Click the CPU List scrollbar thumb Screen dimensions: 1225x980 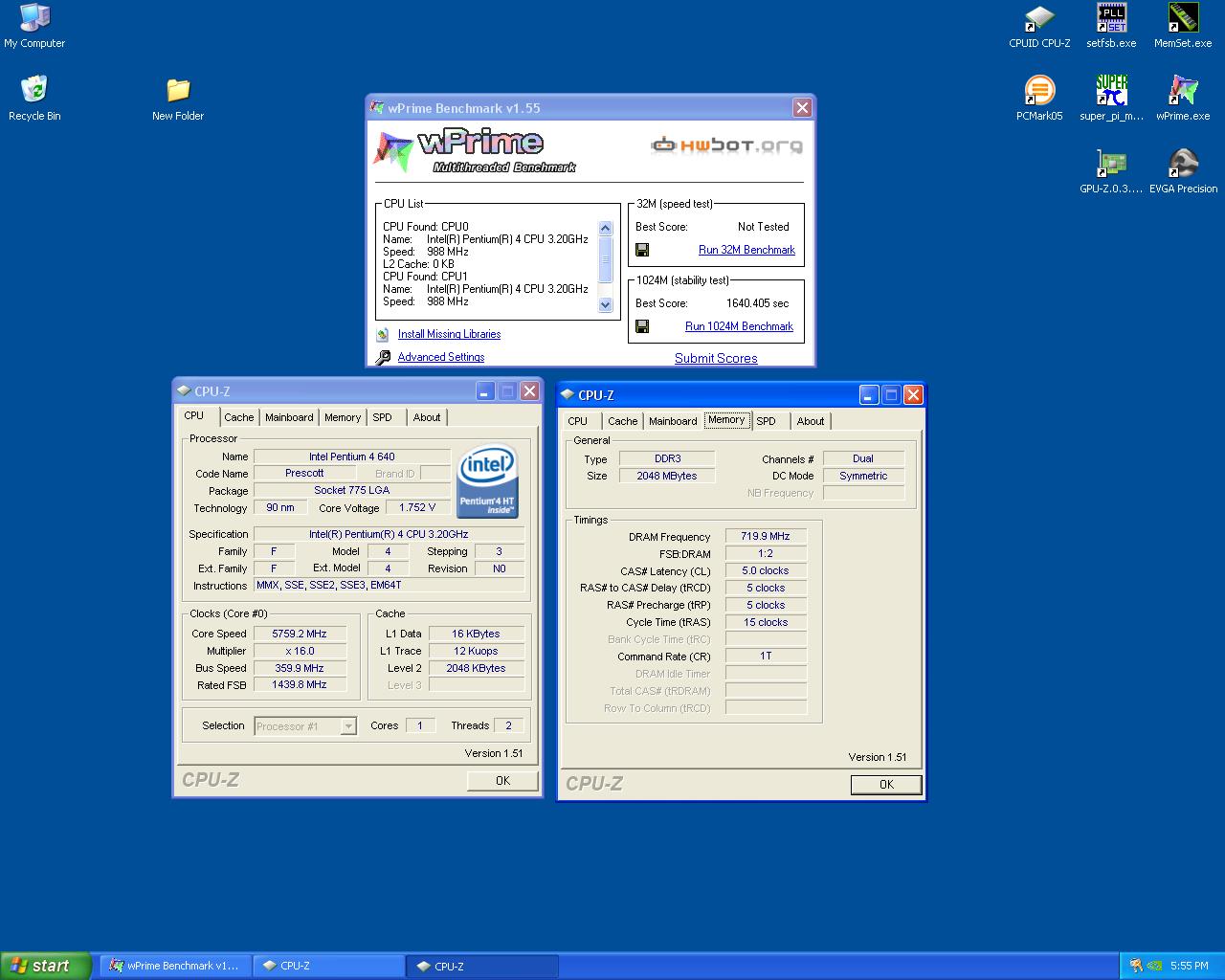point(605,259)
